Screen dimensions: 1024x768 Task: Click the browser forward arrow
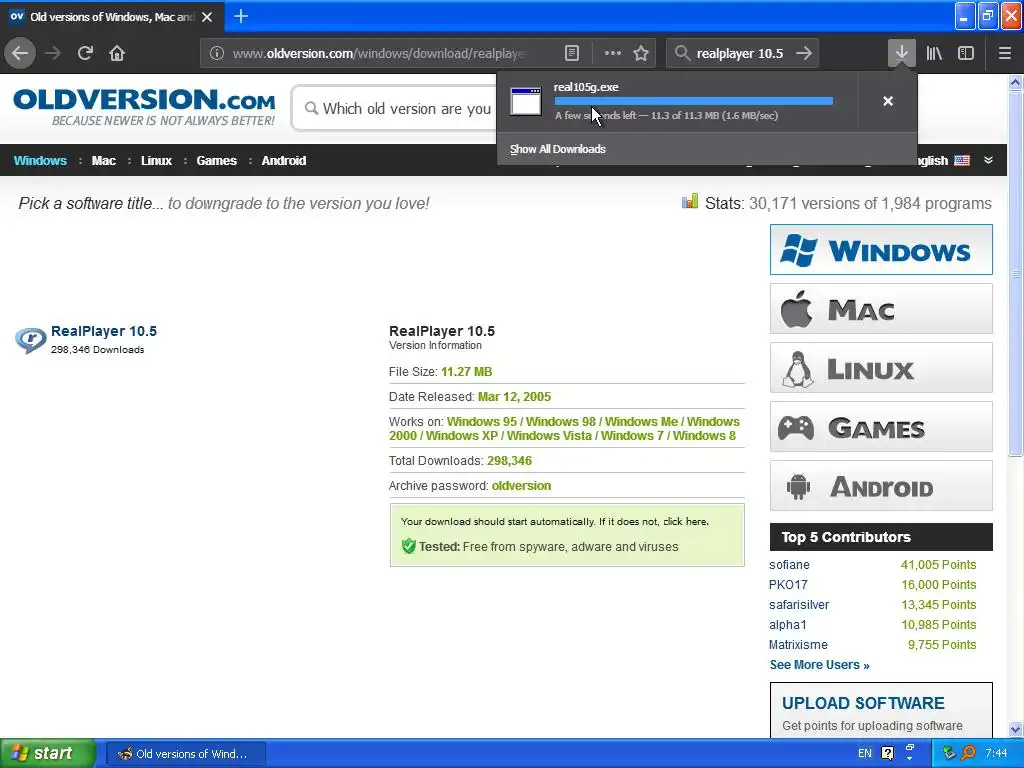[53, 53]
